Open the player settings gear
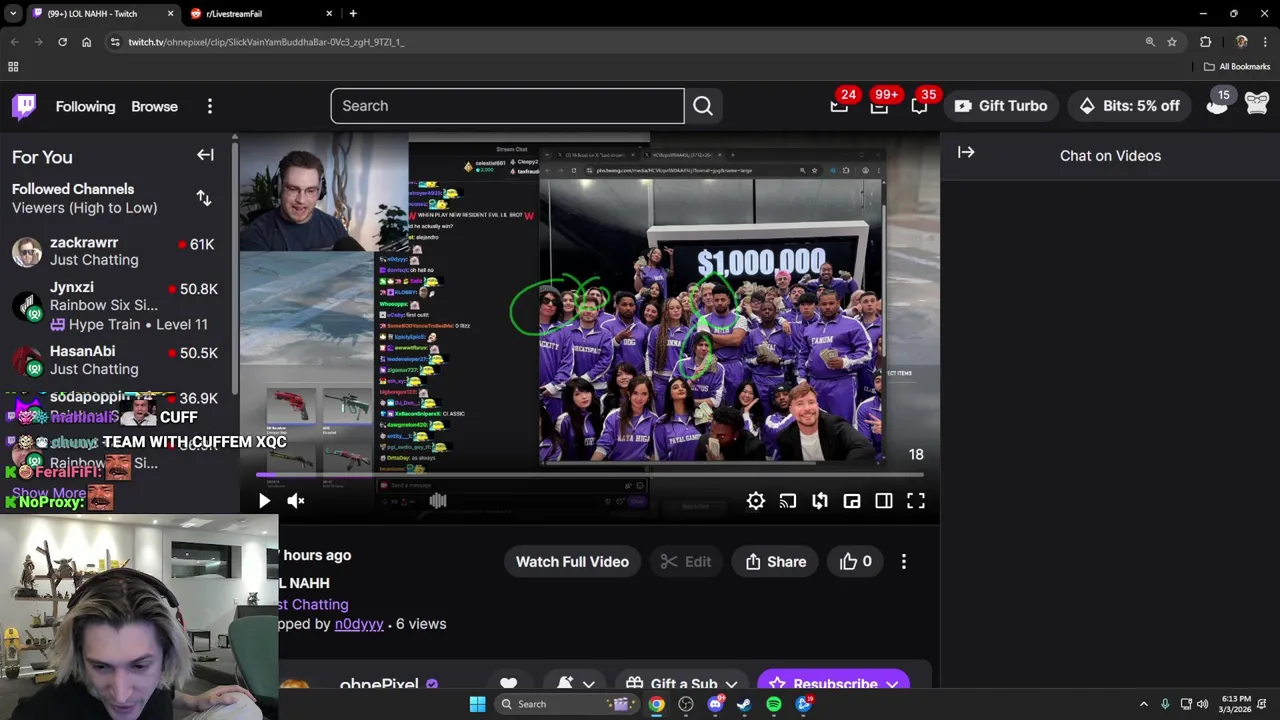 [756, 501]
